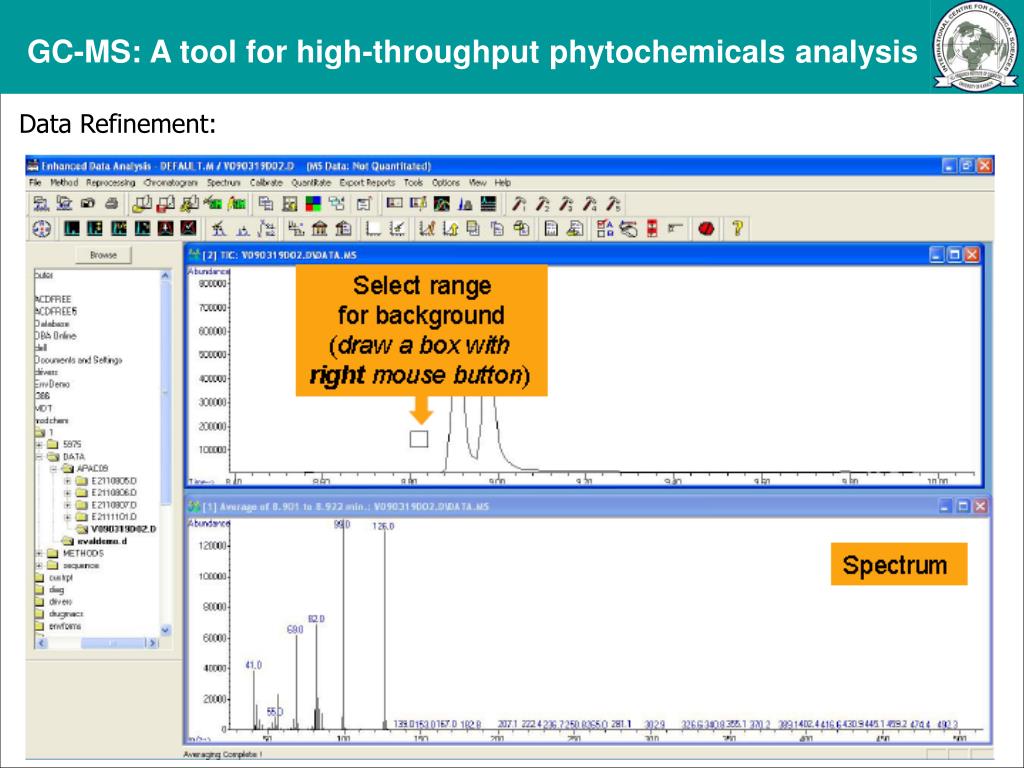Open the Quantitate menu
This screenshot has width=1024, height=768.
311,183
